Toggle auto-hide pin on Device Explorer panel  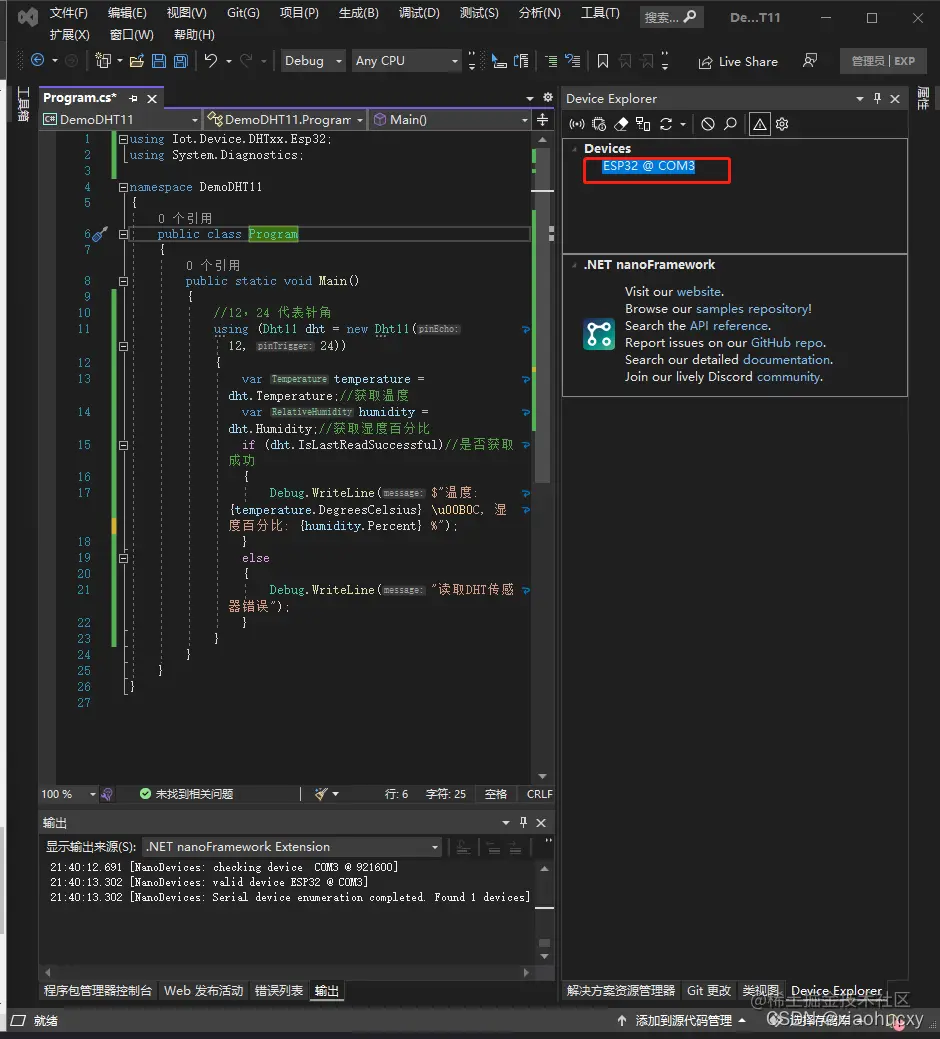877,98
